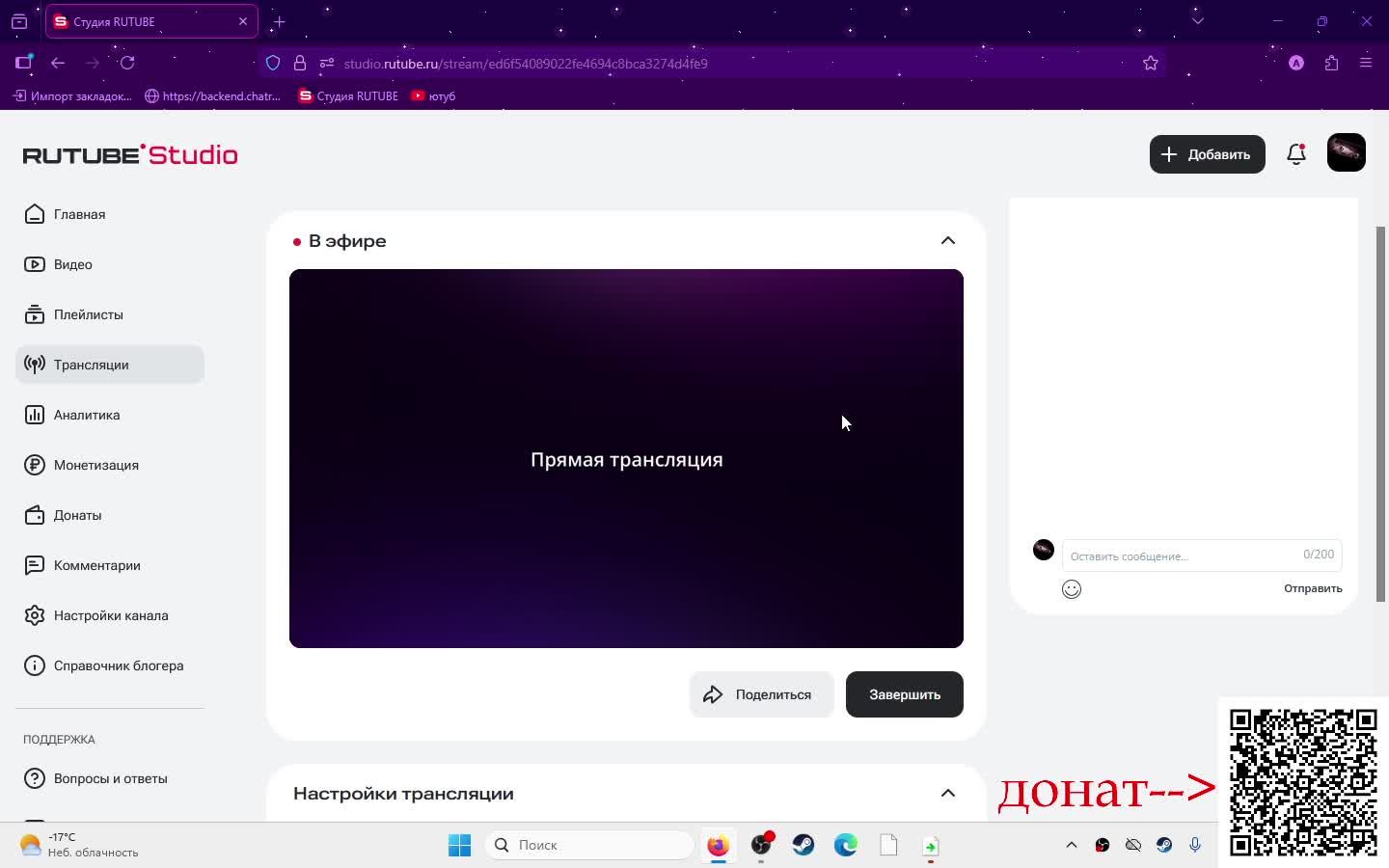The height and width of the screenshot is (868, 1389).
Task: Click the taskbar Поиск search box
Action: (589, 845)
